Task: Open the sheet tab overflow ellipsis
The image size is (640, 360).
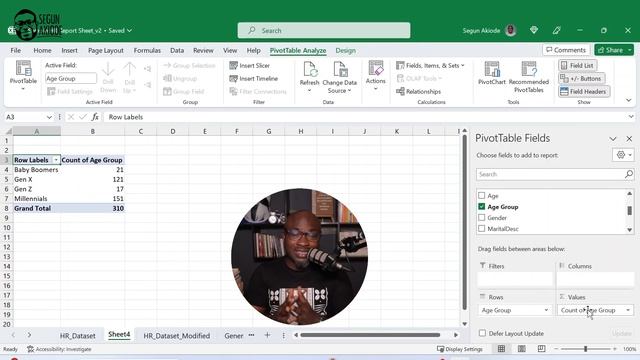Action: [251, 335]
